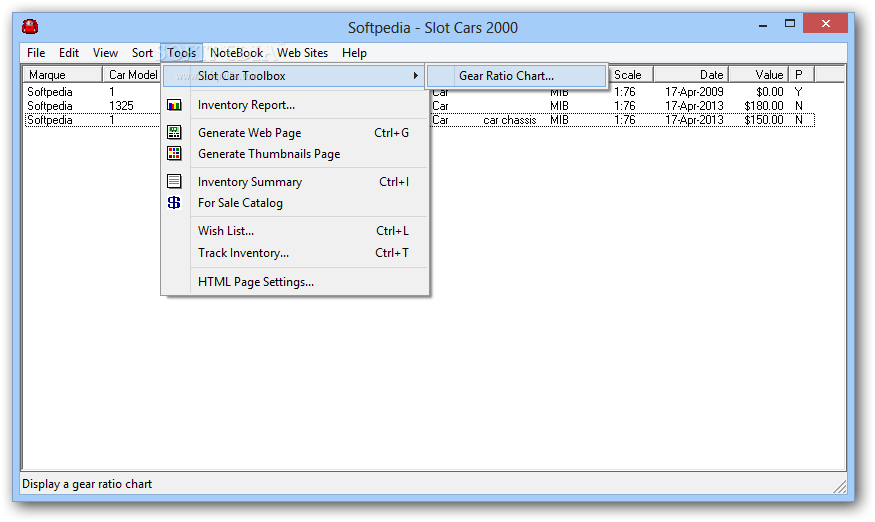
Task: Minimize the Slot Cars 2000 window
Action: coord(763,25)
